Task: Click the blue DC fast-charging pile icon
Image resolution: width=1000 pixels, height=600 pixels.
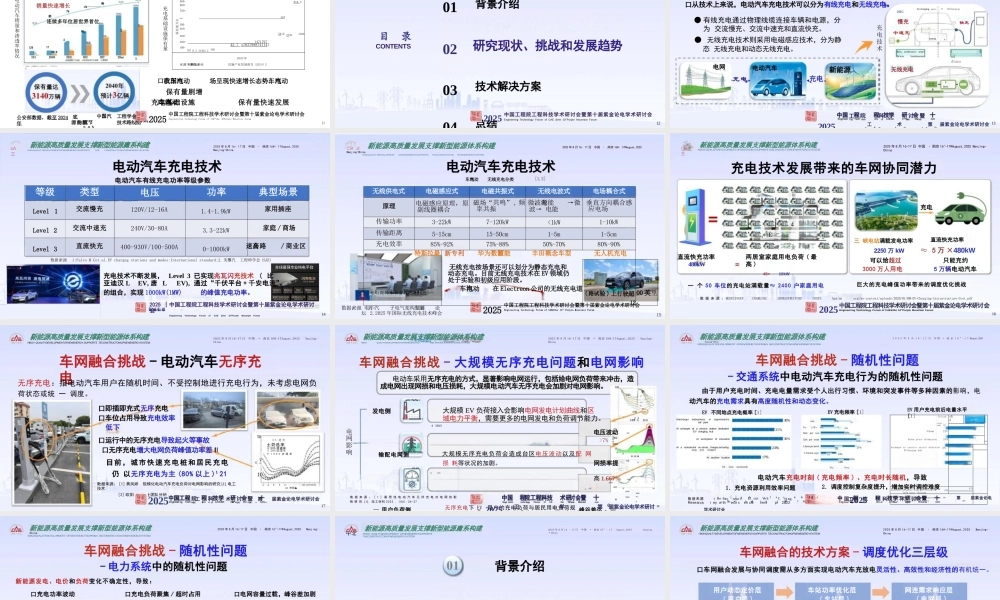Action: click(694, 217)
